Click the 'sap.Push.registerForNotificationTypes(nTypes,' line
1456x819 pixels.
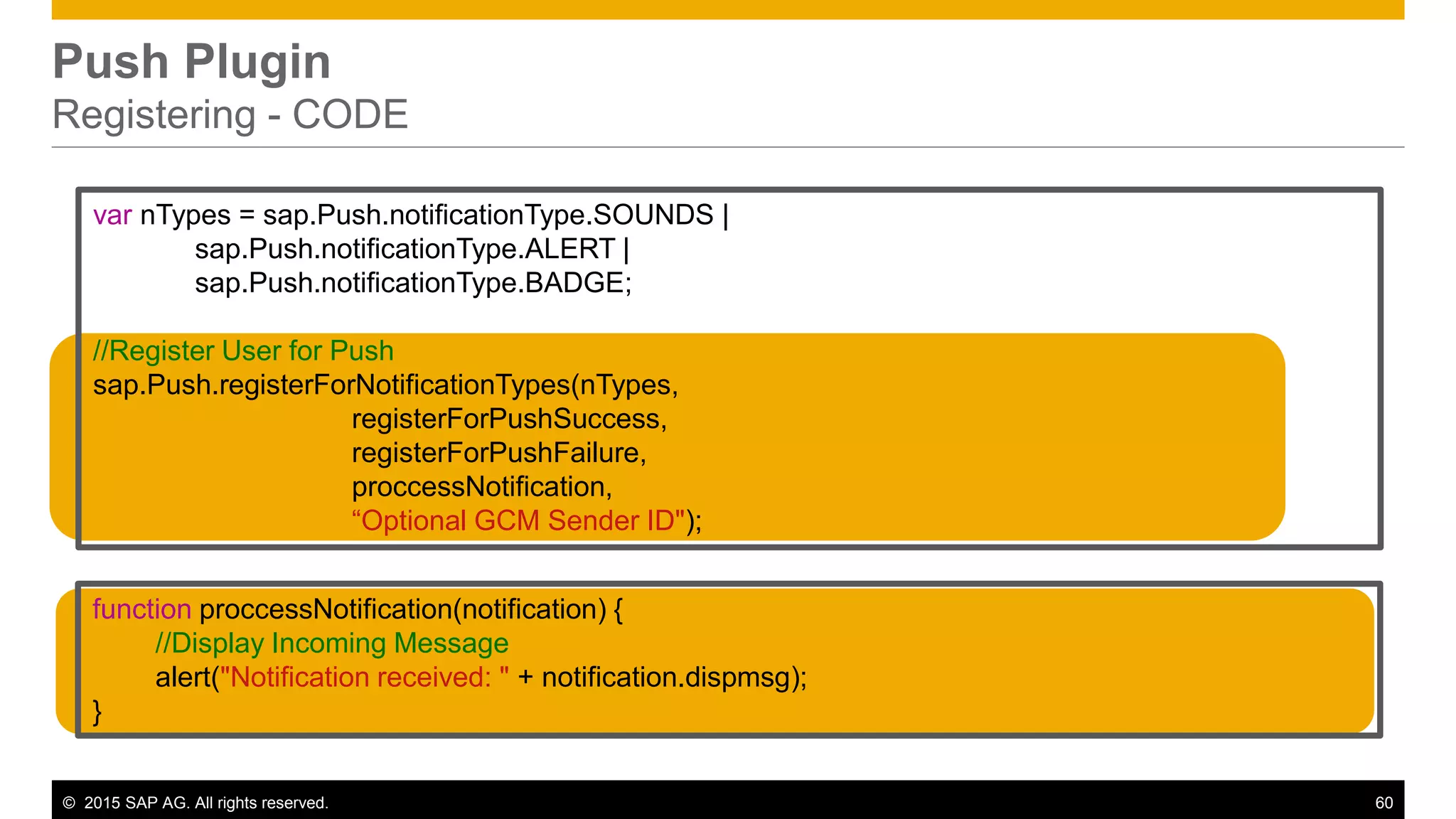point(386,385)
